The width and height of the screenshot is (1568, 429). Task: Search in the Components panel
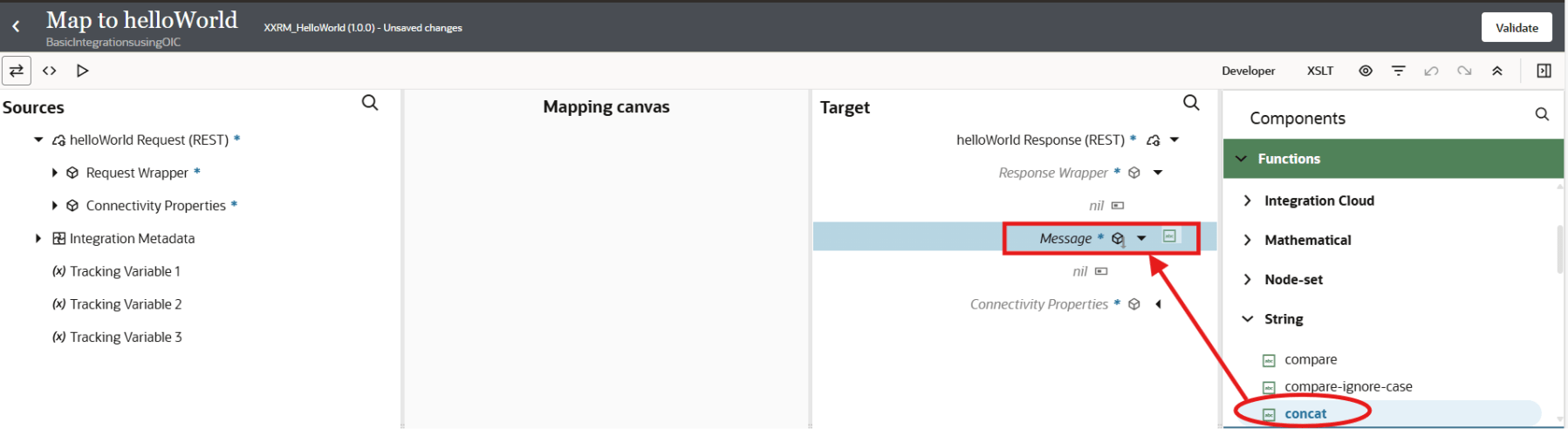point(1542,114)
